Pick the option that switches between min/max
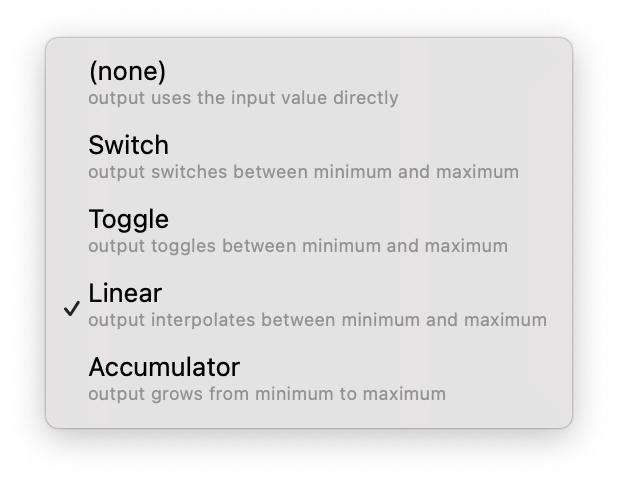Viewport: 618px width, 482px height. click(128, 146)
